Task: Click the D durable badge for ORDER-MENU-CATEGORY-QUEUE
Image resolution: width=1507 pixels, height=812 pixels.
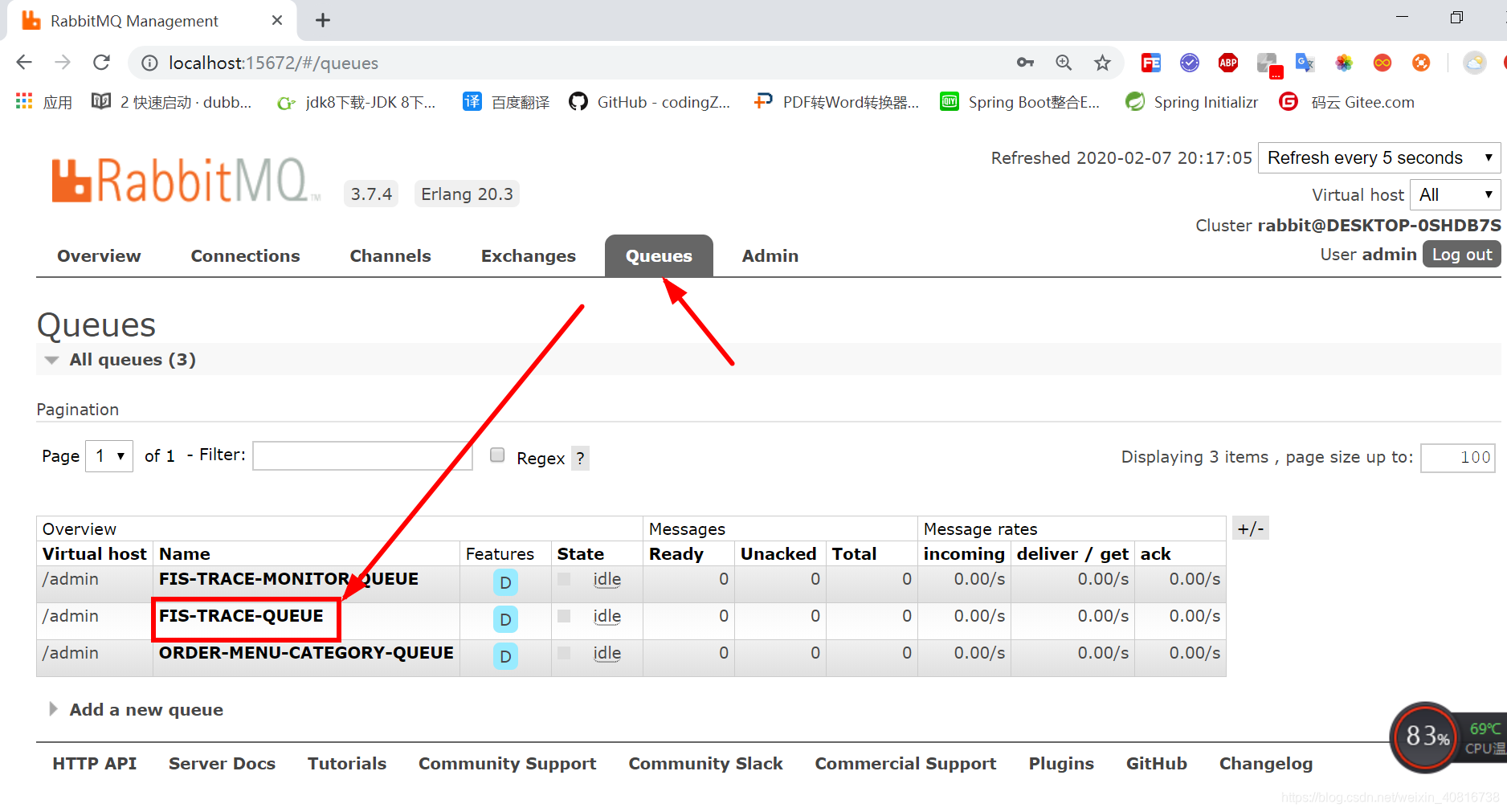Action: coord(505,656)
